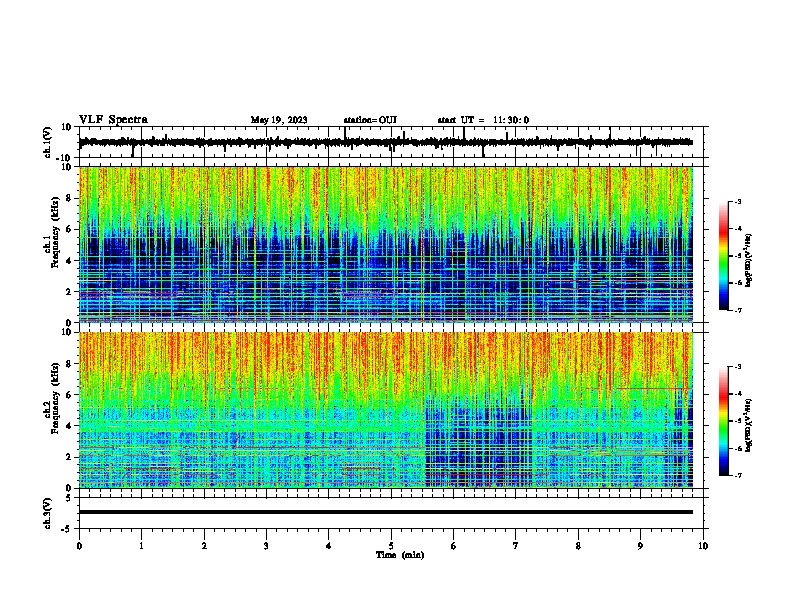Click the "ch.3(V)" axis label
Image resolution: width=792 pixels, height=612 pixels.
[48, 513]
